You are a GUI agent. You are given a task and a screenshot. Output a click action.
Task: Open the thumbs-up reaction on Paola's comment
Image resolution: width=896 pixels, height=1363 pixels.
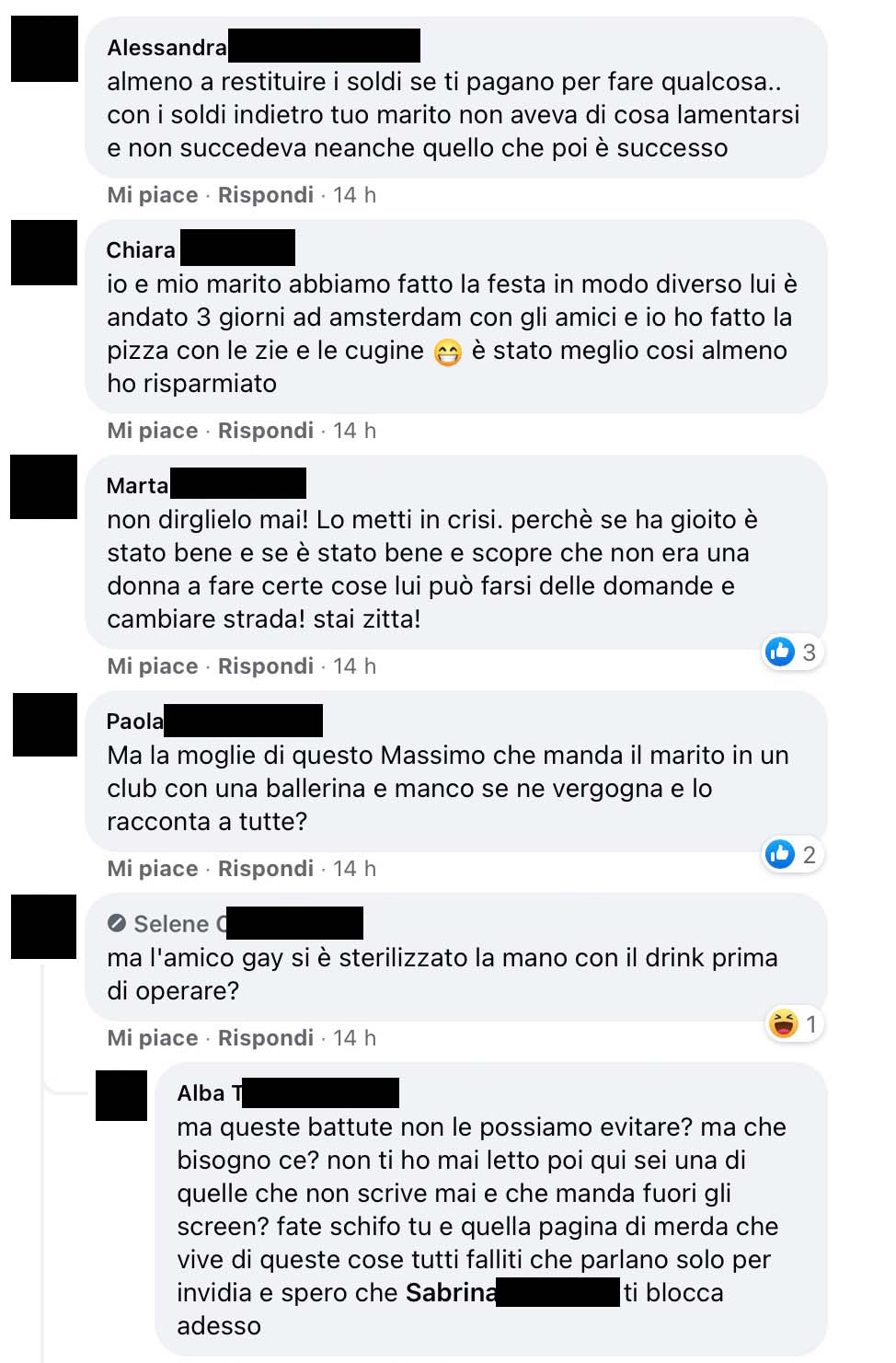click(791, 855)
